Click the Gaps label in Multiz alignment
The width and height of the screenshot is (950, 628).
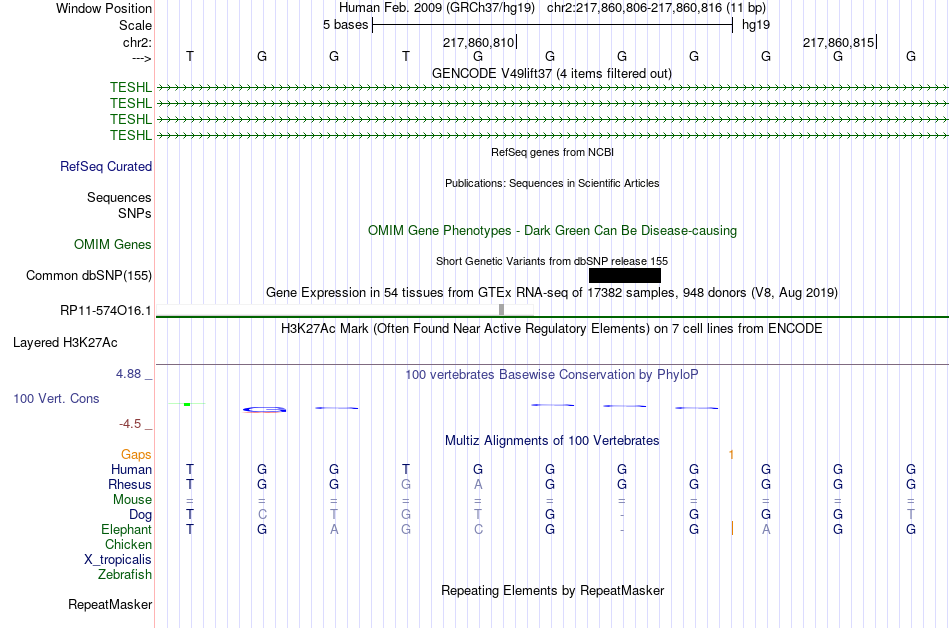(136, 454)
